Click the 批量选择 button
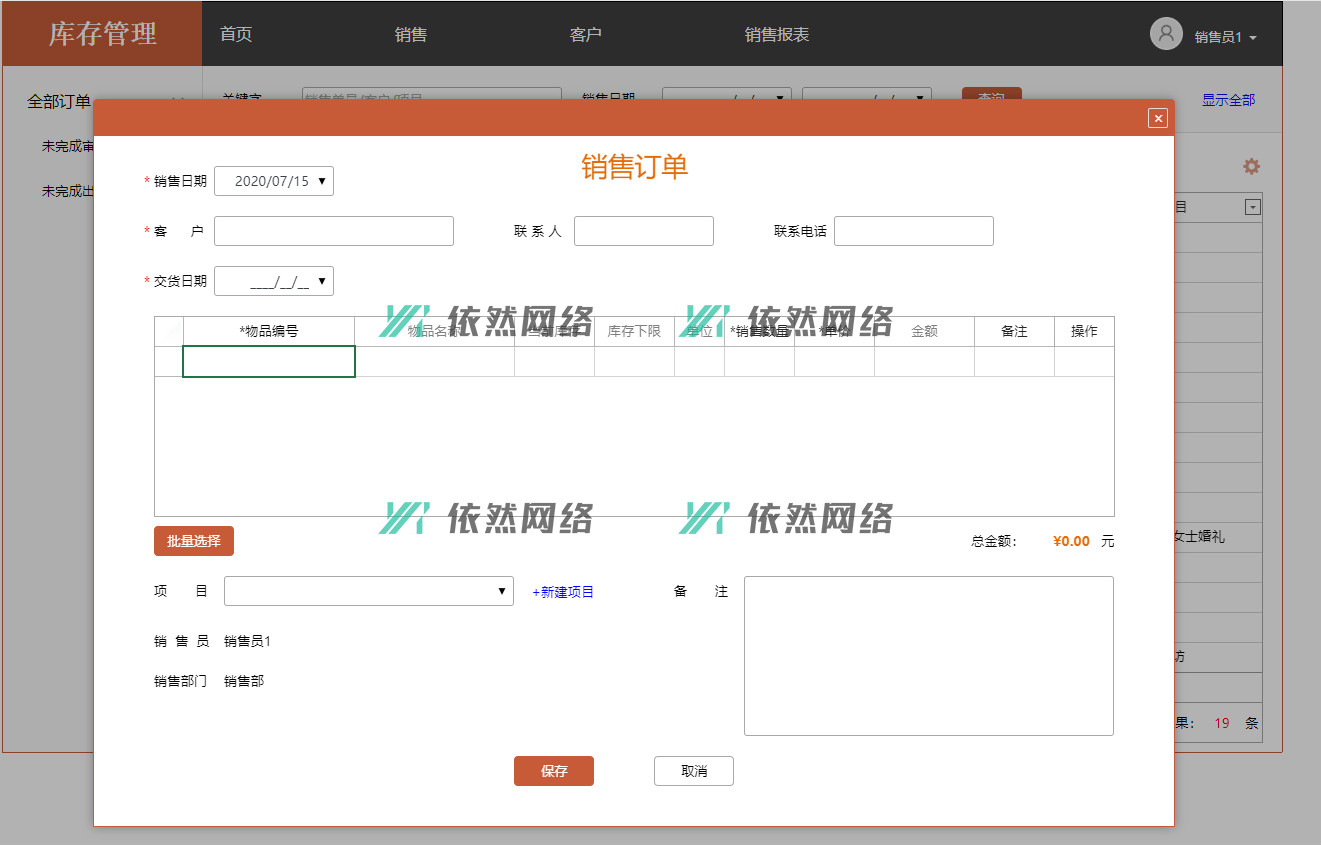 (x=194, y=541)
